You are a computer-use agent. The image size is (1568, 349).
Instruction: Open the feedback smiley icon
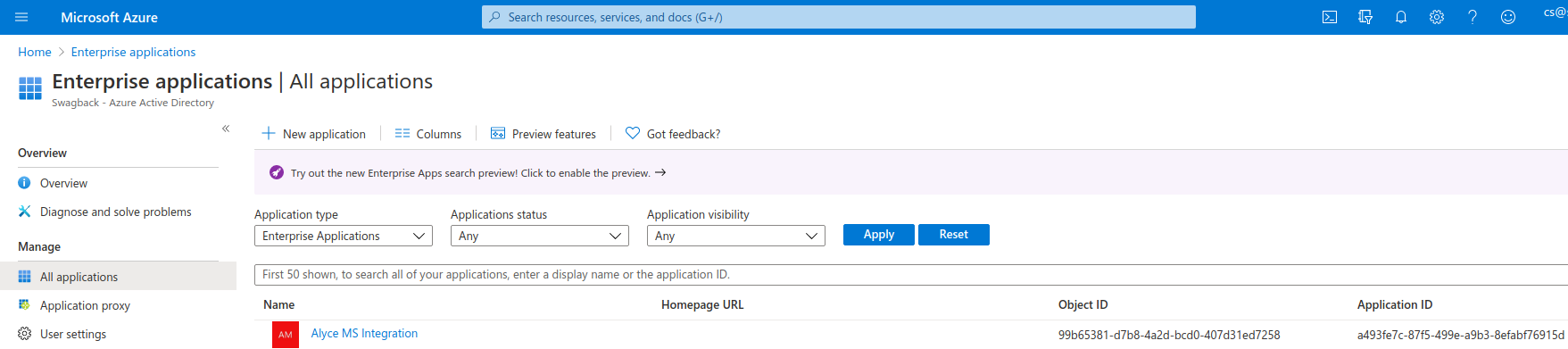(1508, 17)
